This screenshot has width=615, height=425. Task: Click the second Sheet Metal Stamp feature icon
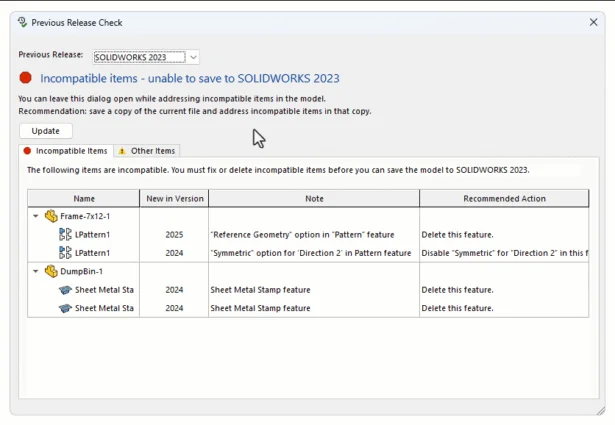point(66,308)
